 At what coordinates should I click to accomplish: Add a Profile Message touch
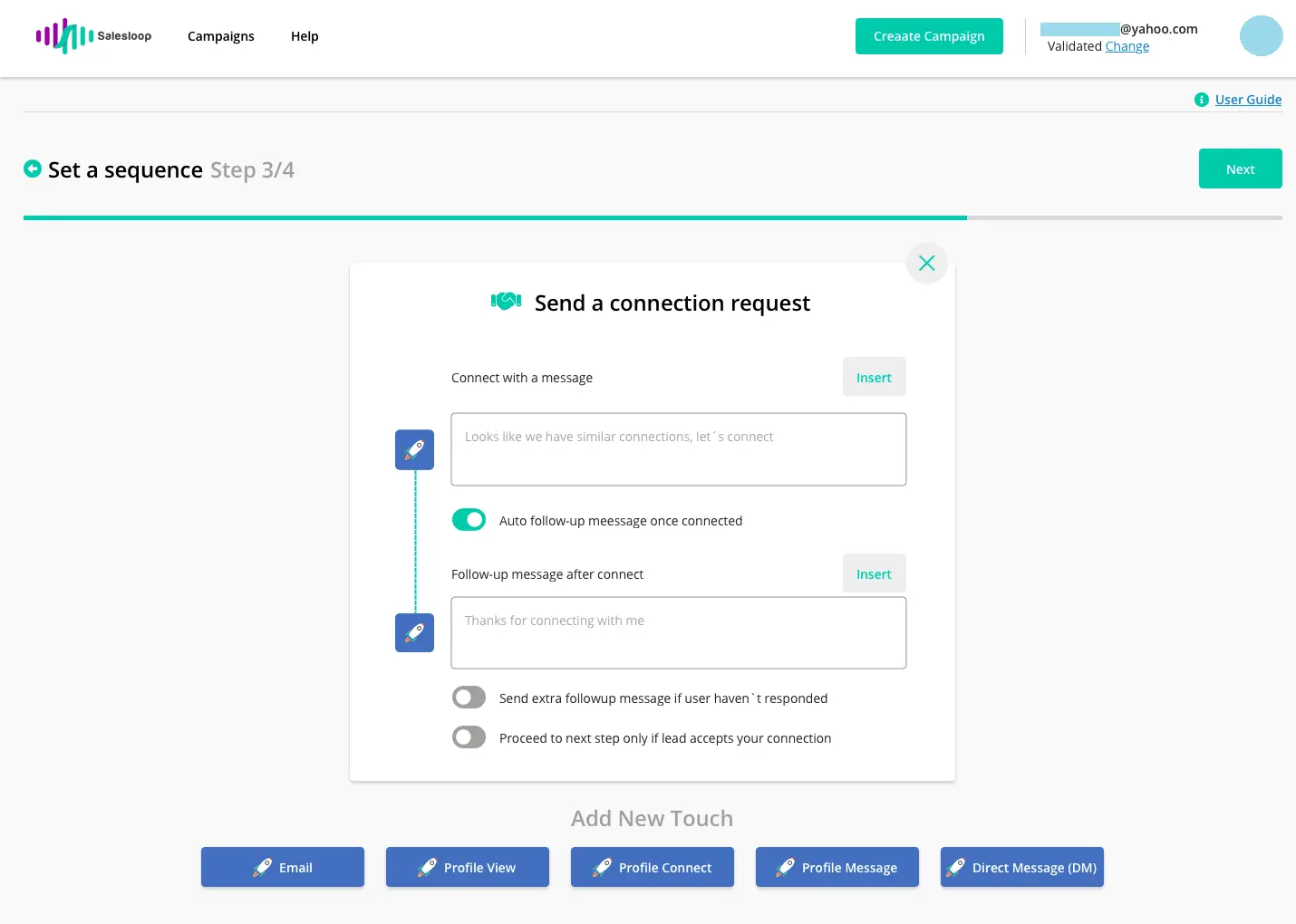point(837,867)
